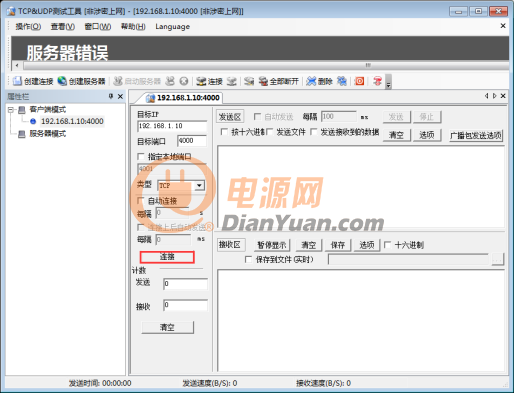515x394 pixels.
Task: Click the last red toolbar icon
Action: pyautogui.click(x=377, y=81)
